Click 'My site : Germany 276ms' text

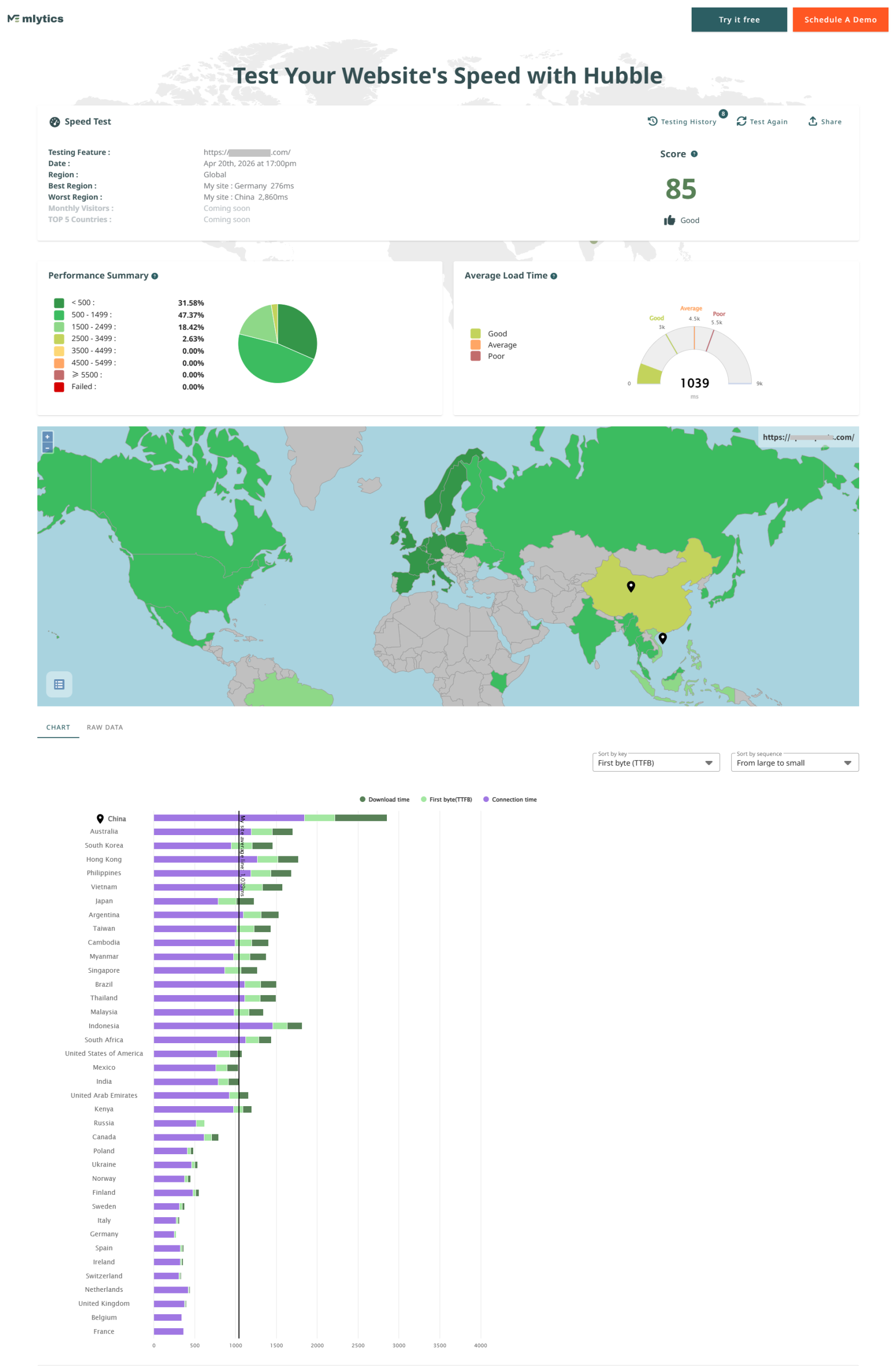pyautogui.click(x=249, y=186)
